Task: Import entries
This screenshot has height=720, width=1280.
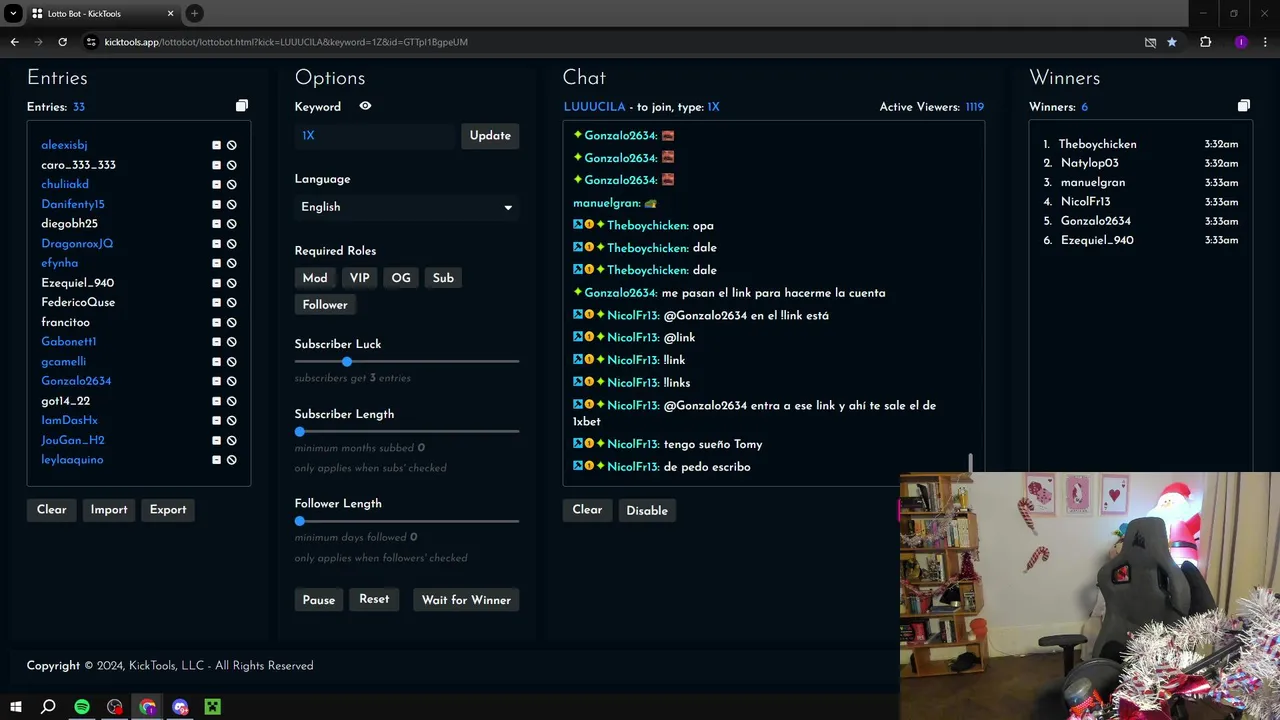Action: click(109, 510)
